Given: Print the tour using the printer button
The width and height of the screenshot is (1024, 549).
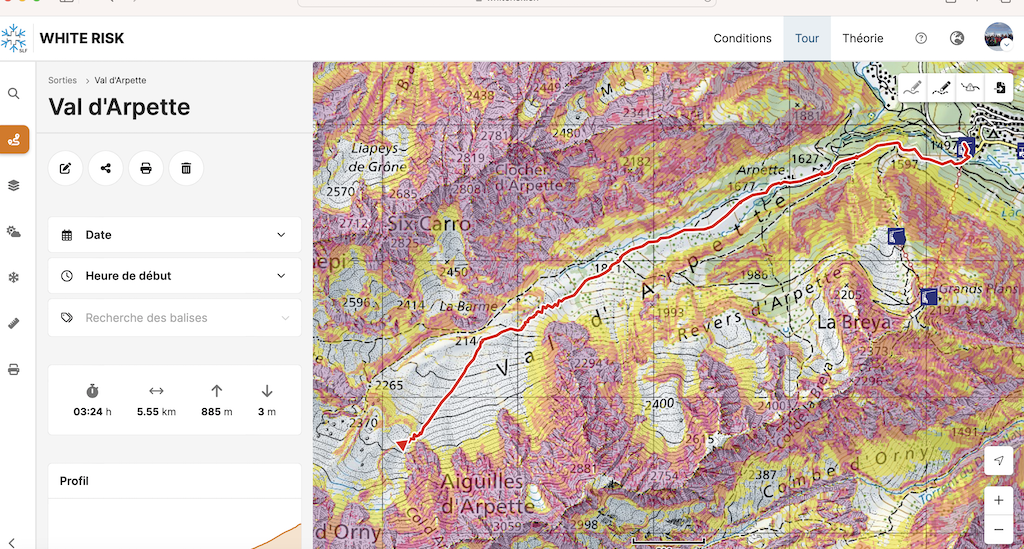Looking at the screenshot, I should [x=146, y=168].
